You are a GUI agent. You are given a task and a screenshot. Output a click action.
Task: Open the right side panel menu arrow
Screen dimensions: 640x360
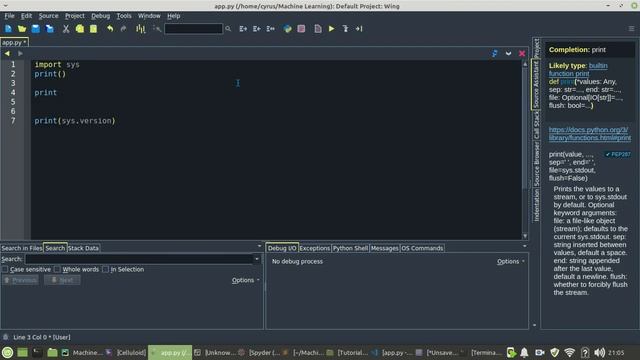(x=534, y=325)
